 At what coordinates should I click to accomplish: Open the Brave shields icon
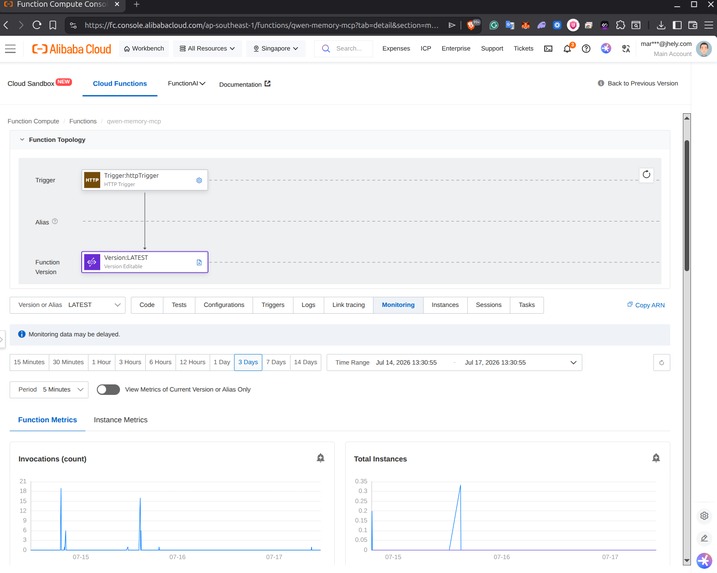[472, 25]
